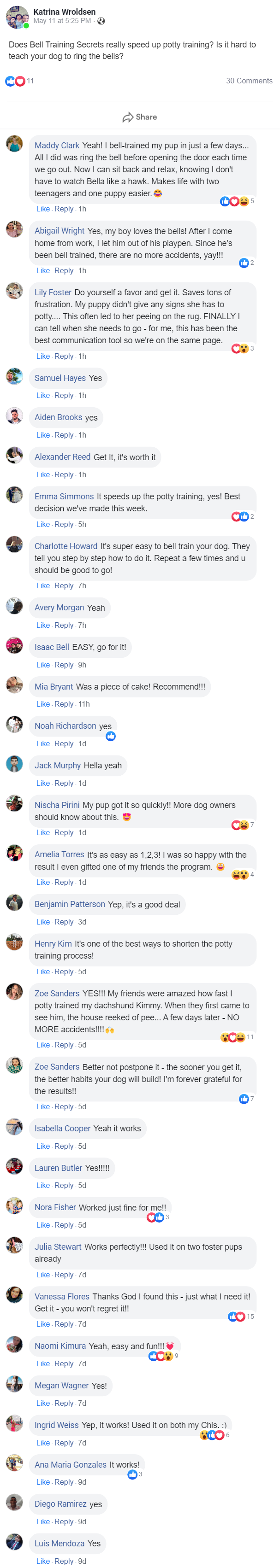Reply to Nischa Pirini's comment

click(x=64, y=833)
